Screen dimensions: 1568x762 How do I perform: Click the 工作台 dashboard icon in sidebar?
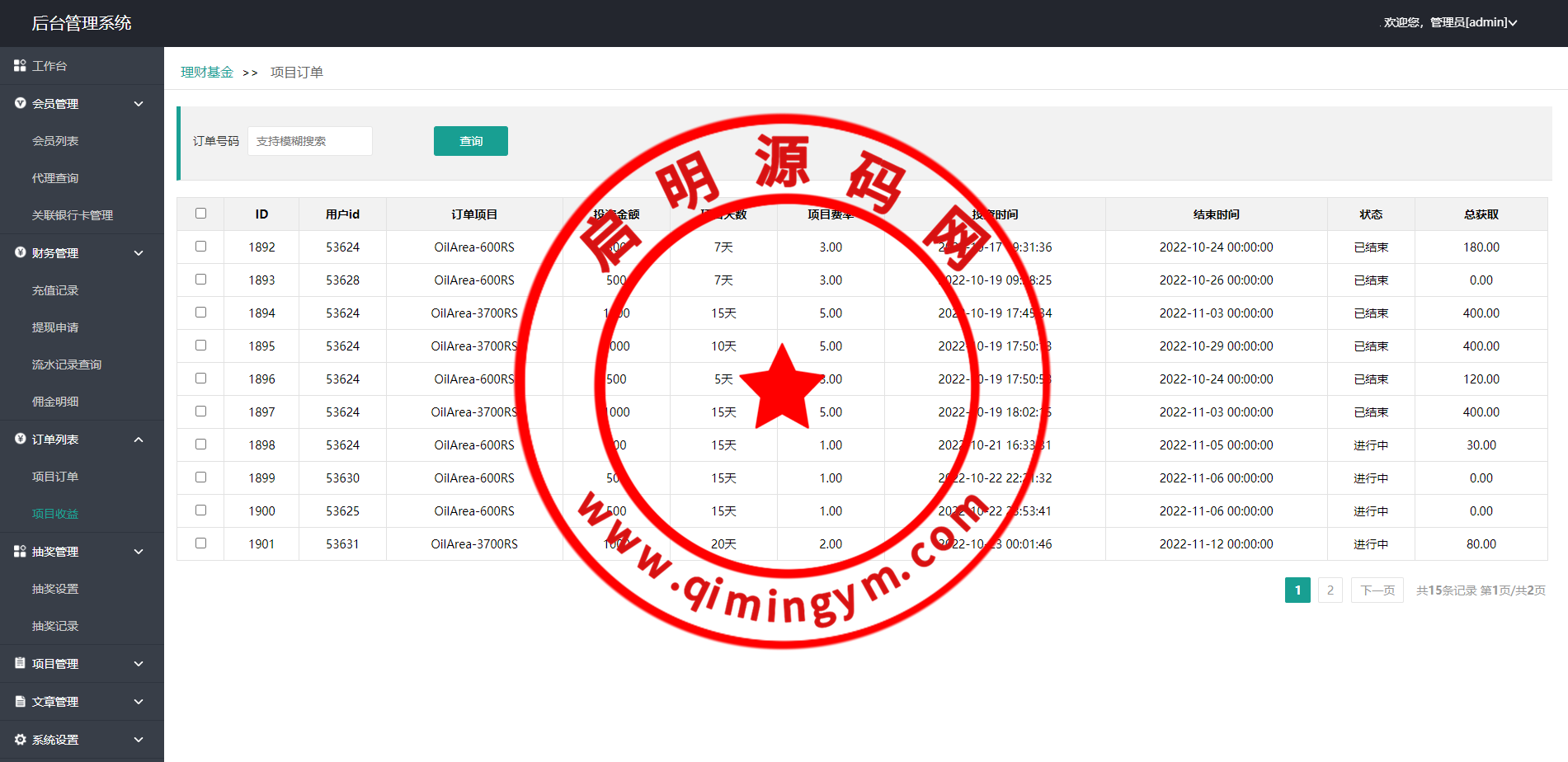[20, 65]
